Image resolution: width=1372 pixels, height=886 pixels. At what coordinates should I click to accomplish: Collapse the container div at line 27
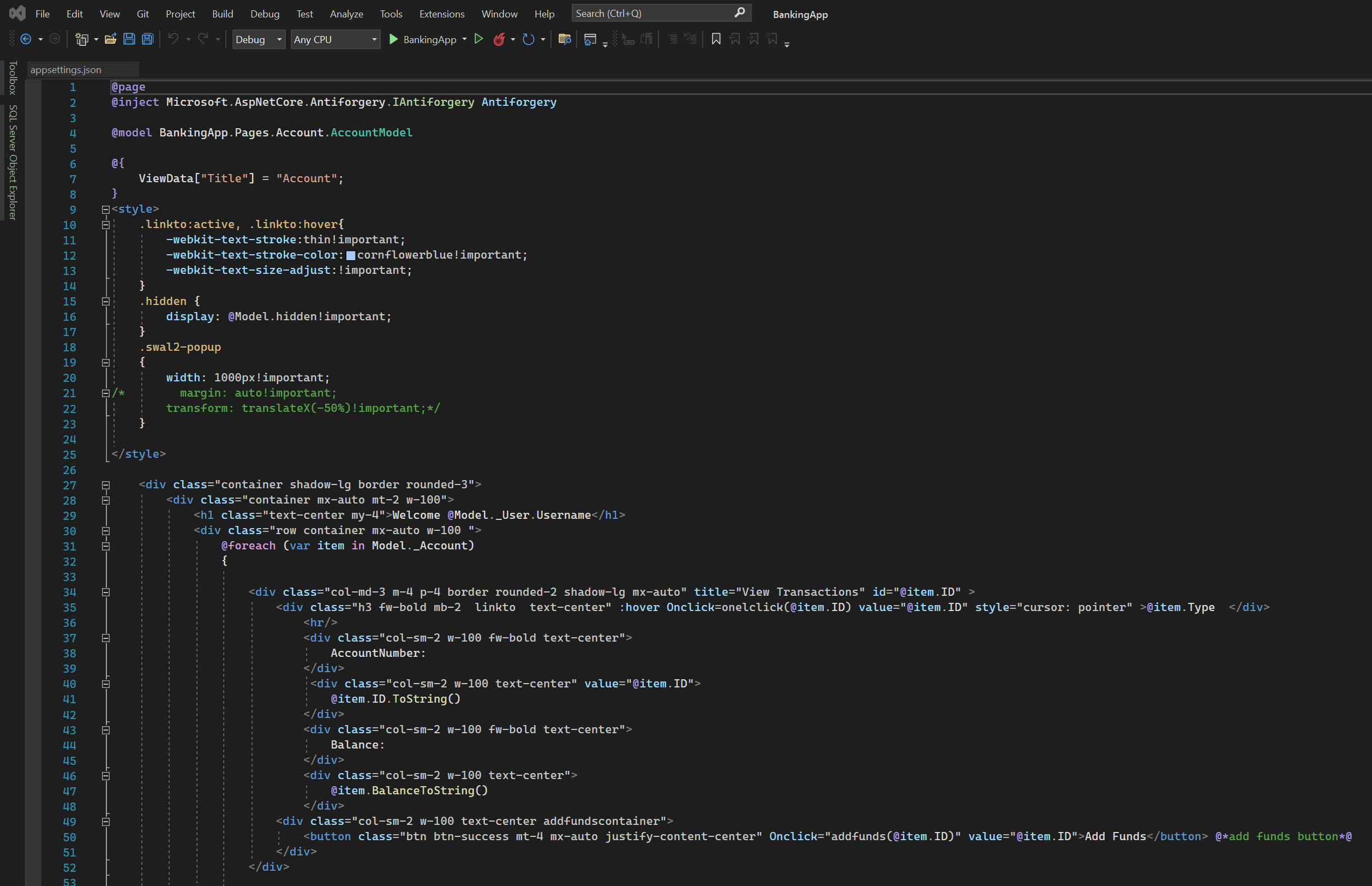point(106,485)
